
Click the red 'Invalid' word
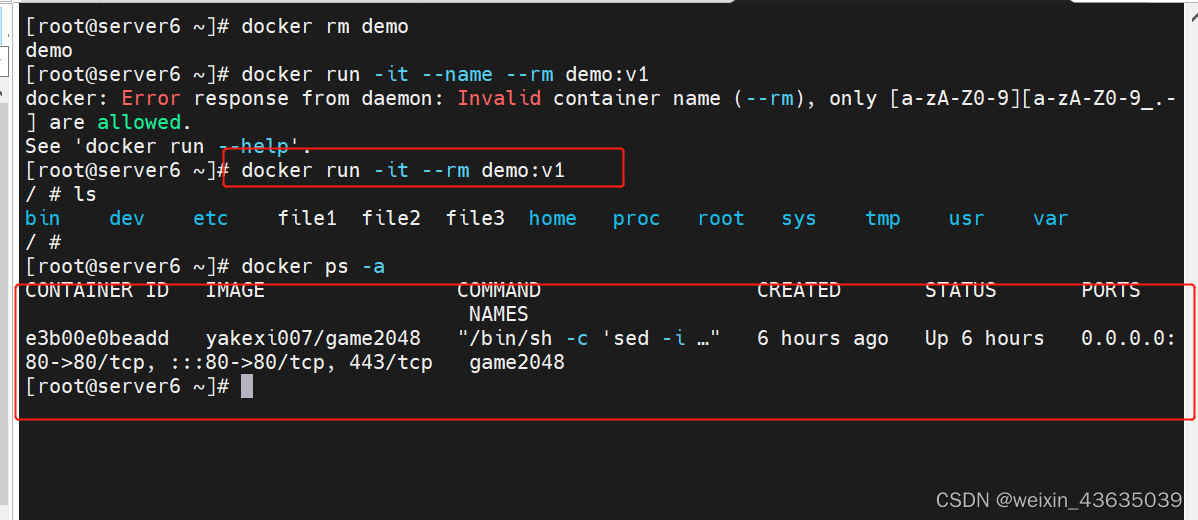(500, 99)
